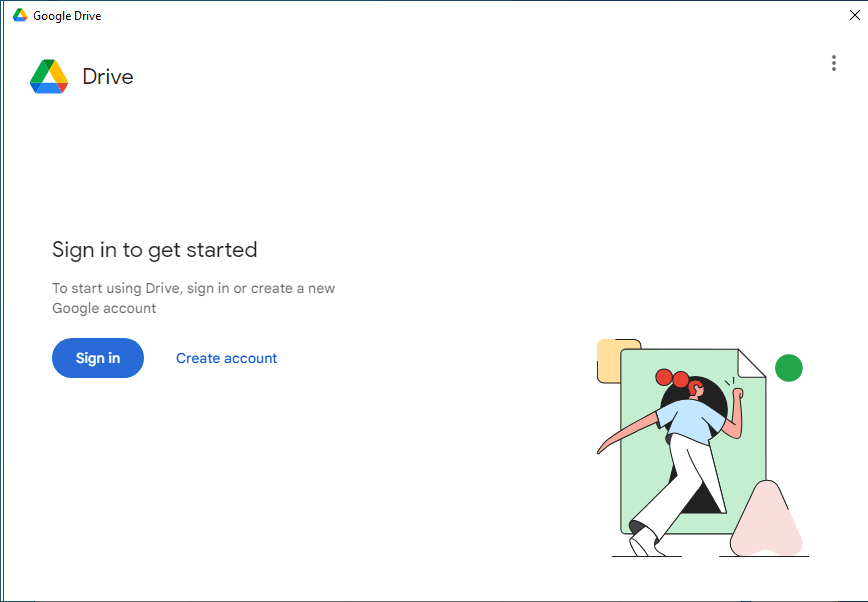
Task: Click the green circle in the illustration
Action: click(x=789, y=368)
